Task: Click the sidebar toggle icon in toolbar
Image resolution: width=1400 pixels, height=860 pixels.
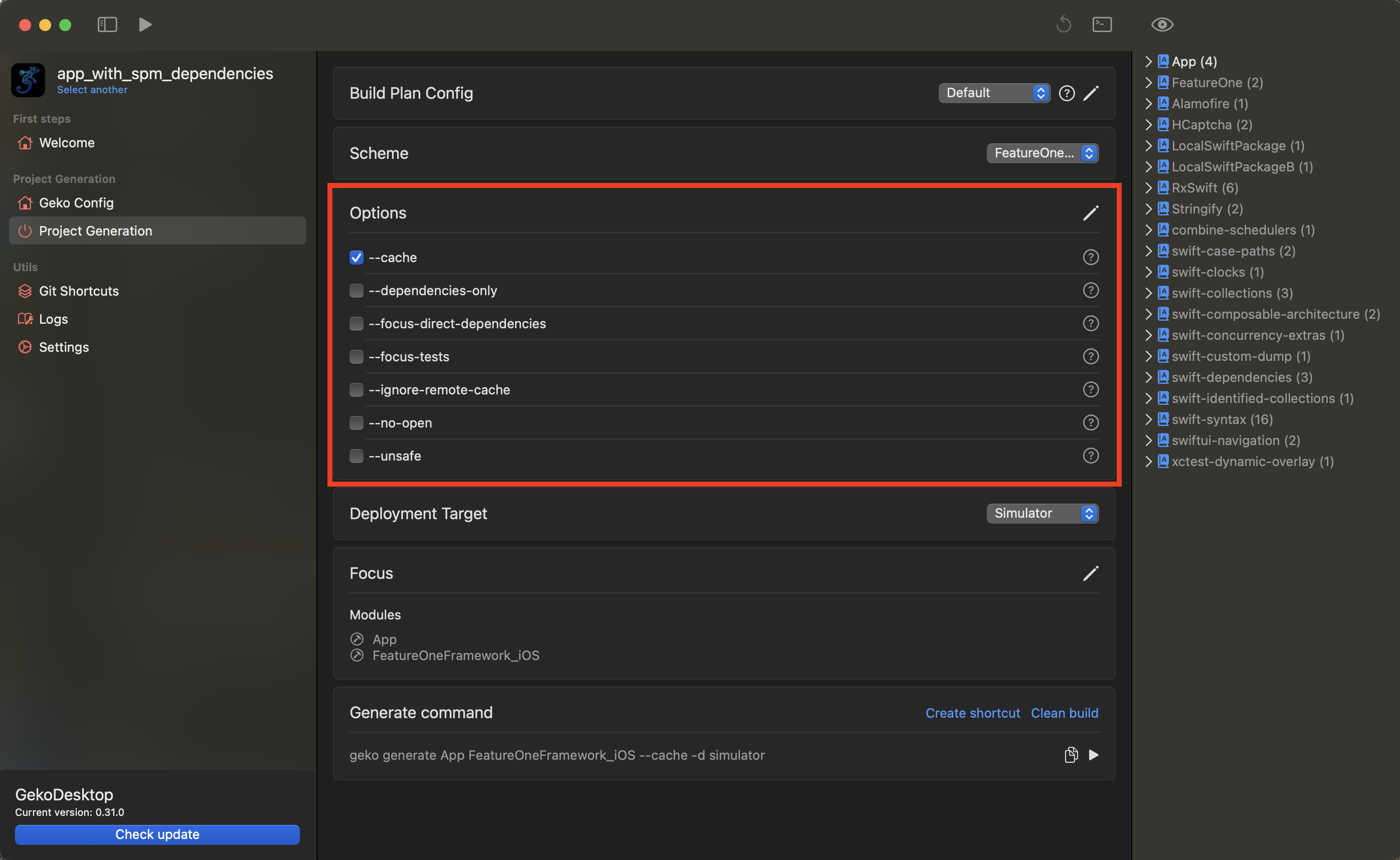Action: click(107, 25)
